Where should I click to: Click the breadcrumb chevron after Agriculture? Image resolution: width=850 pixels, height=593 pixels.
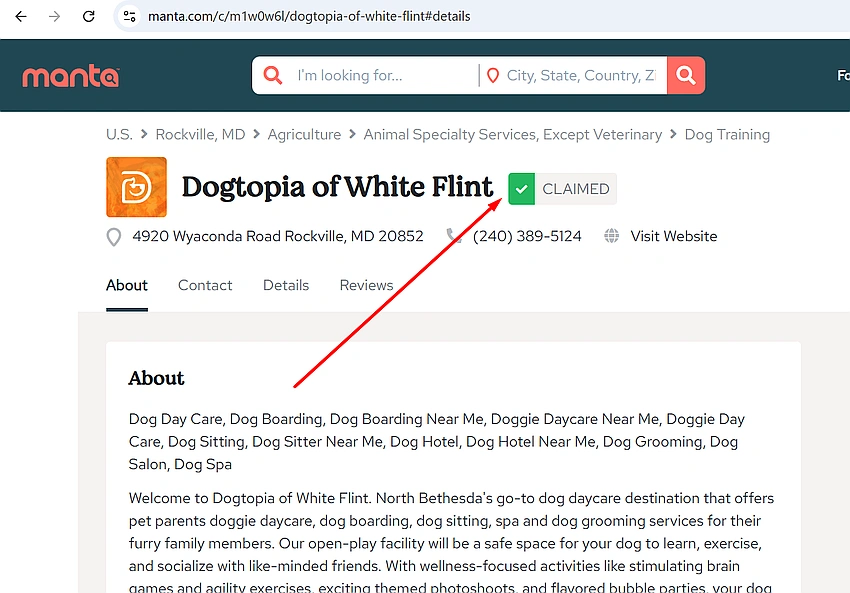point(352,134)
